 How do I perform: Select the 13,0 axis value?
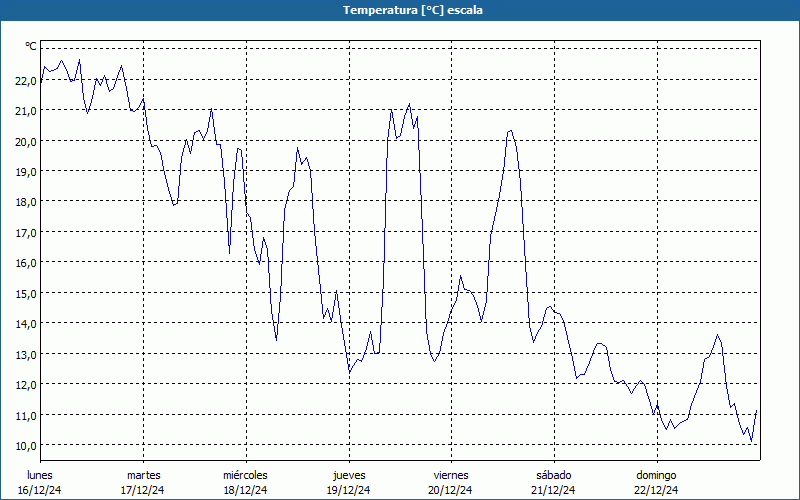(x=26, y=355)
